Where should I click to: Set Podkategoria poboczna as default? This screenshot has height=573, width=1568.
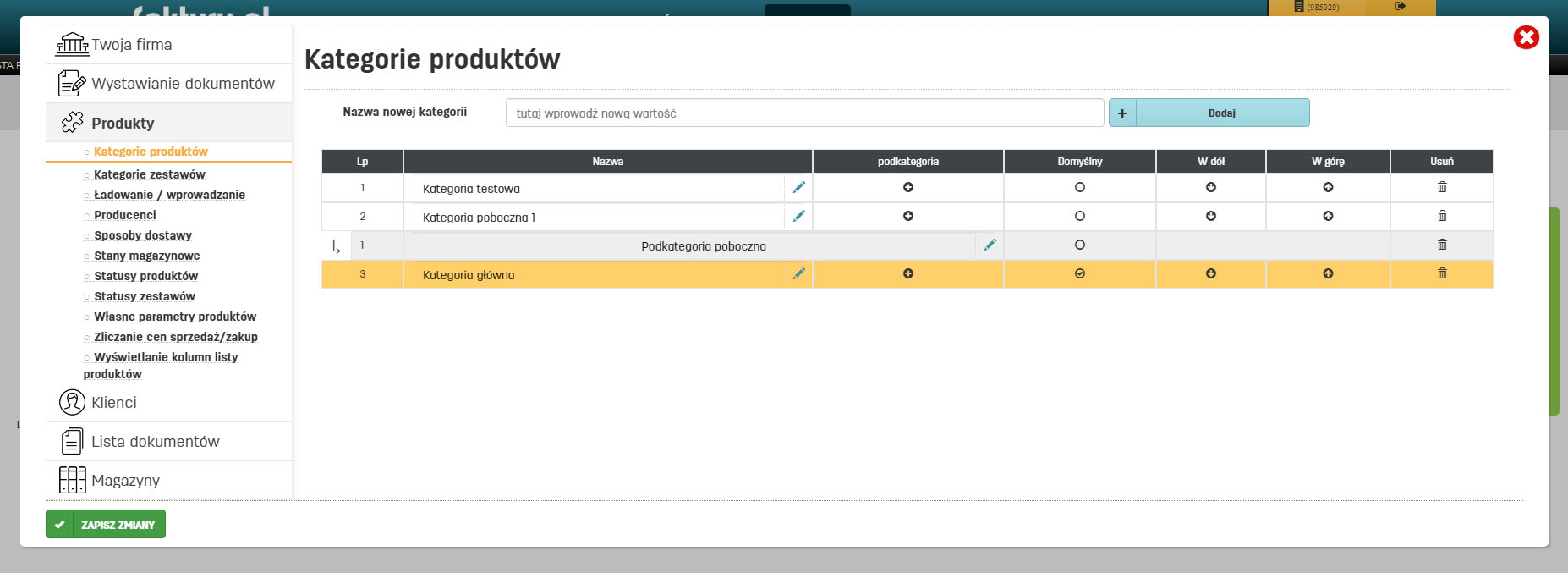(1080, 245)
